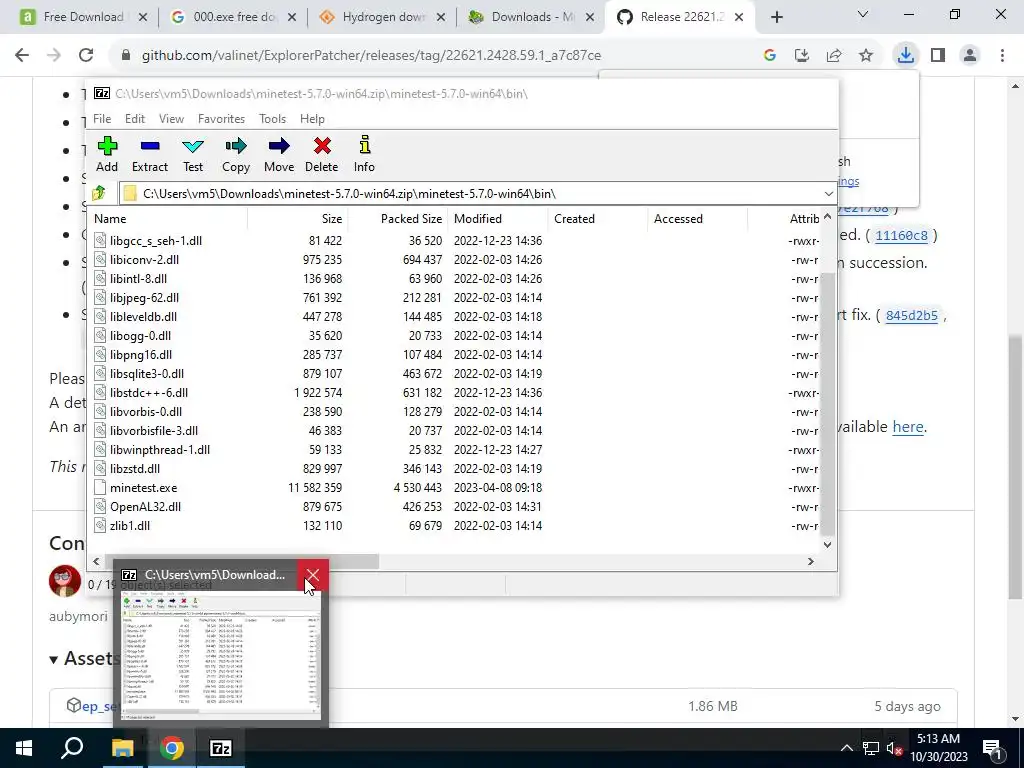Viewport: 1024px width, 768px height.
Task: Open the Tools menu in 7-Zip
Action: point(272,119)
